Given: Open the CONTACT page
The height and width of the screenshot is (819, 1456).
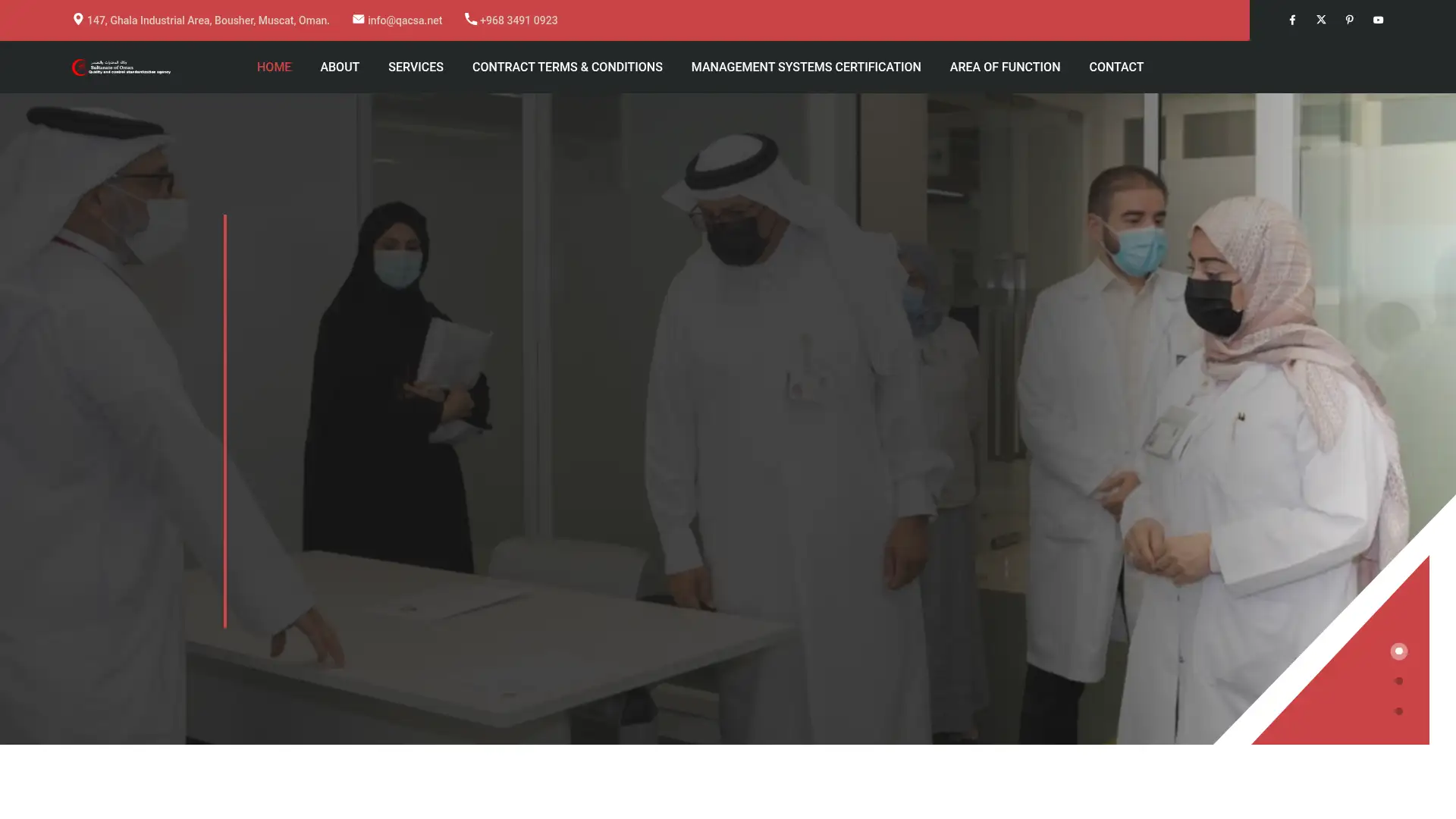Looking at the screenshot, I should (1116, 67).
